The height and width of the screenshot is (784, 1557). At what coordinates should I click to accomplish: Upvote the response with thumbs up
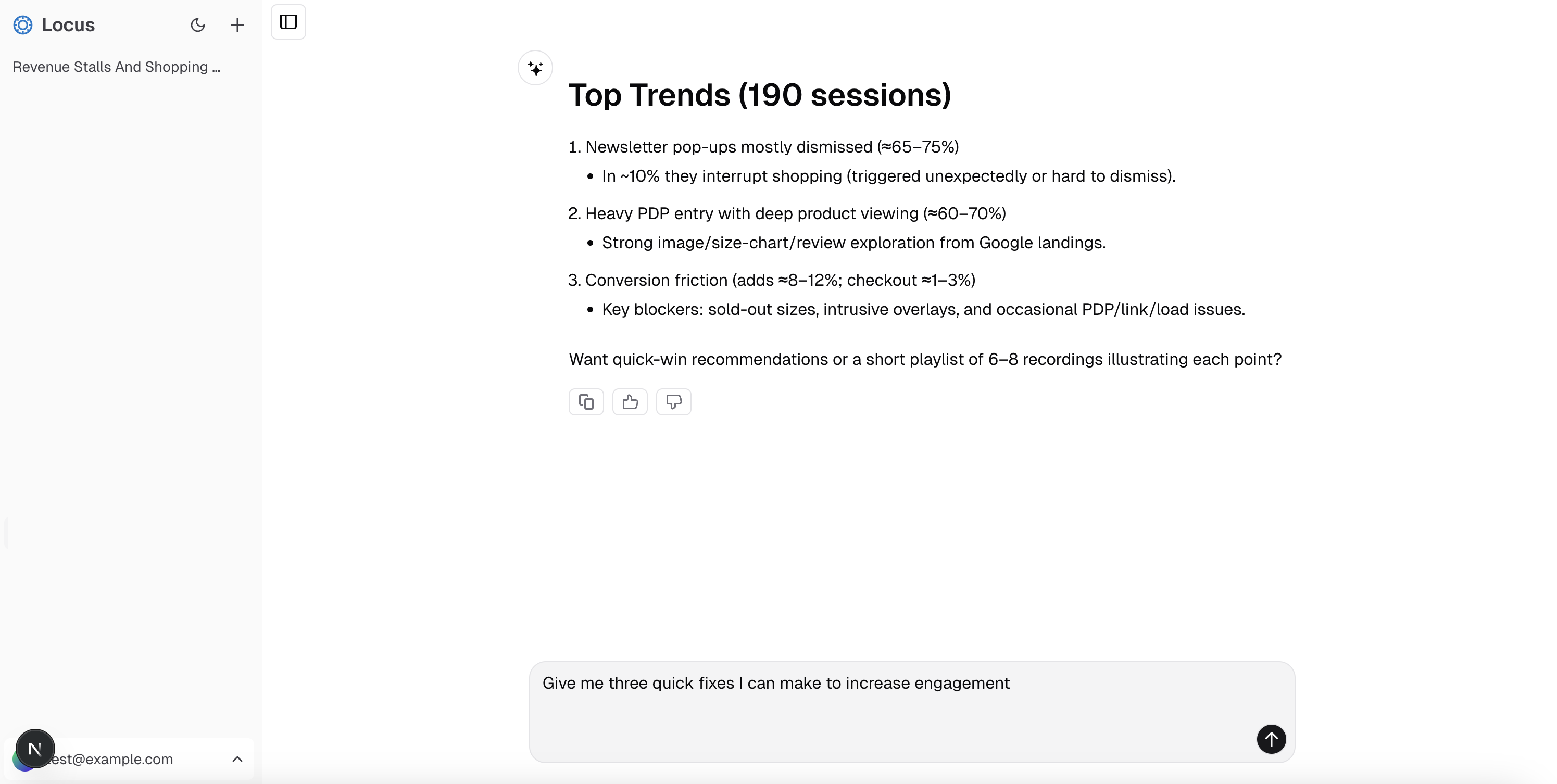630,402
